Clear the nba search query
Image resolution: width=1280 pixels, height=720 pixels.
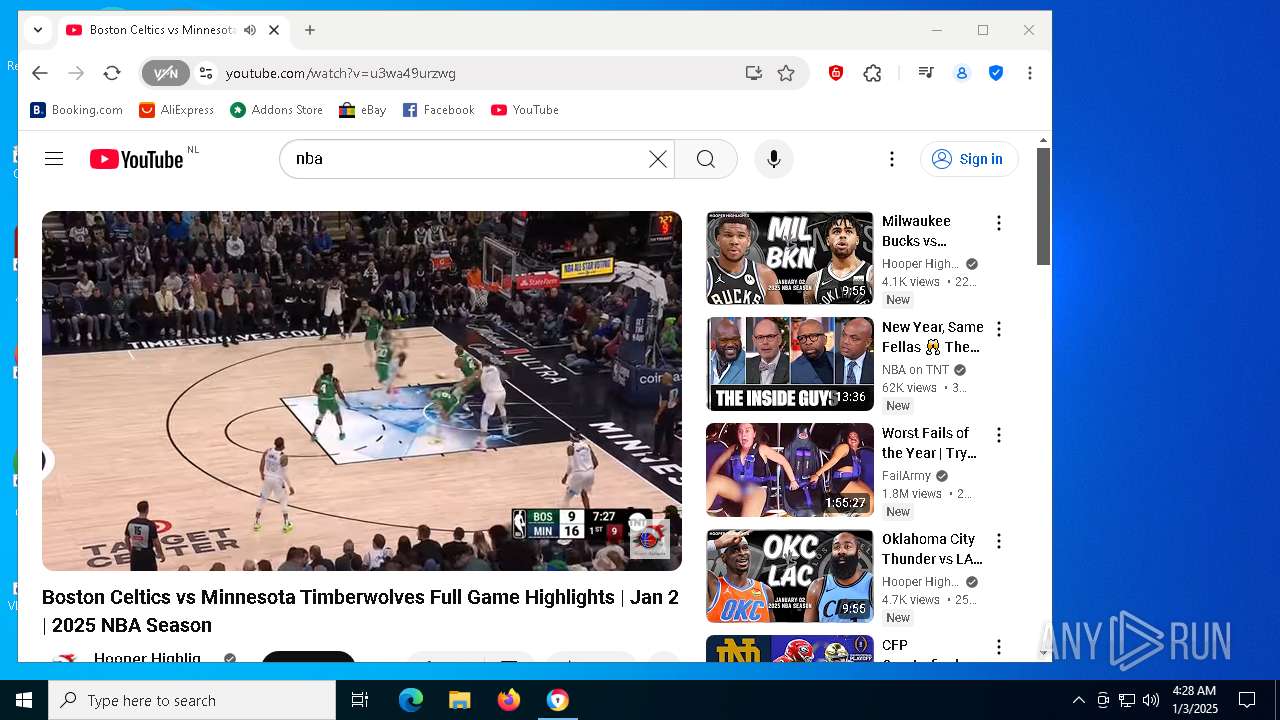[657, 159]
